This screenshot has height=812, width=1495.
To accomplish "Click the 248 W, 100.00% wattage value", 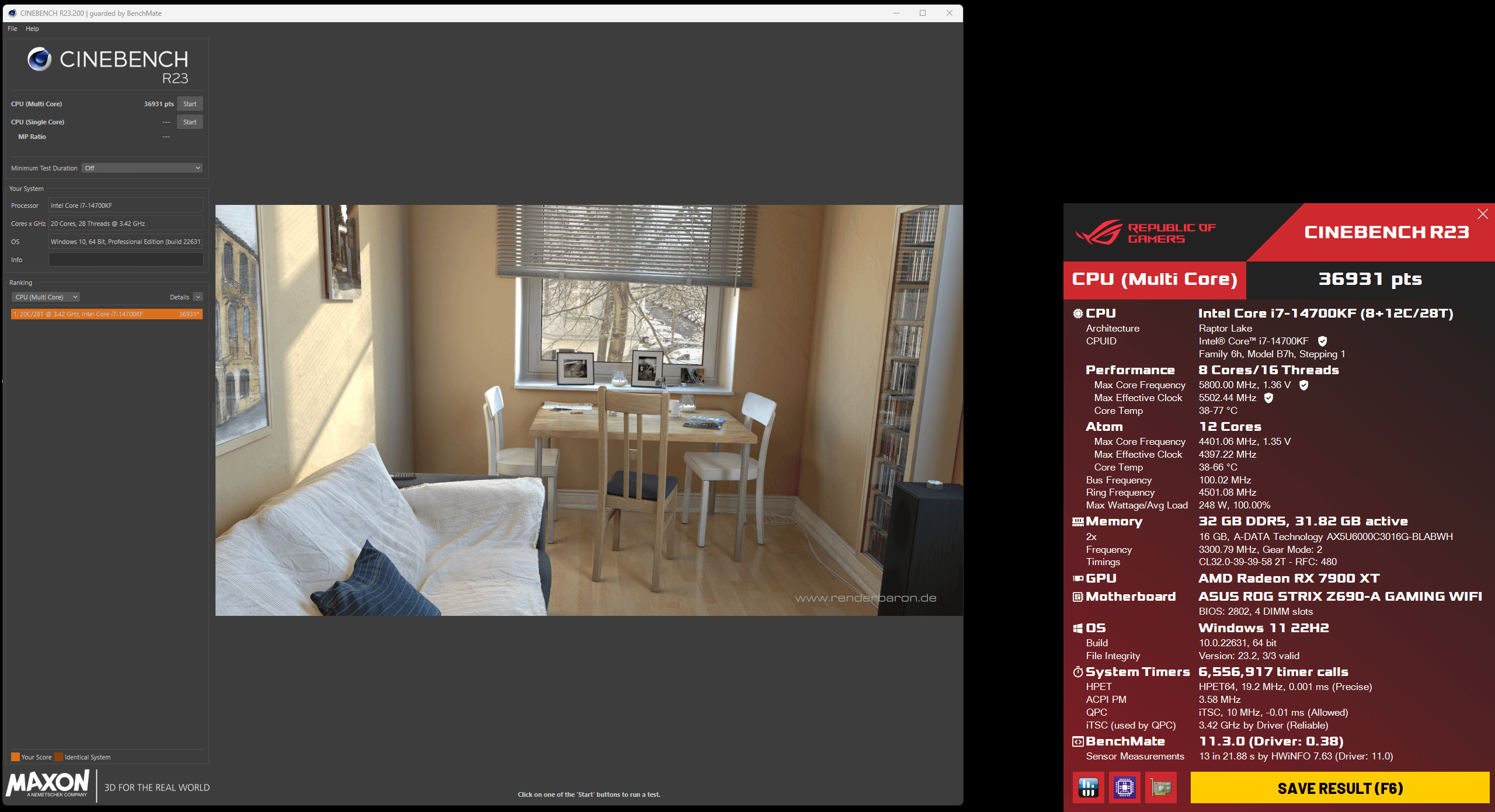I will pyautogui.click(x=1235, y=506).
